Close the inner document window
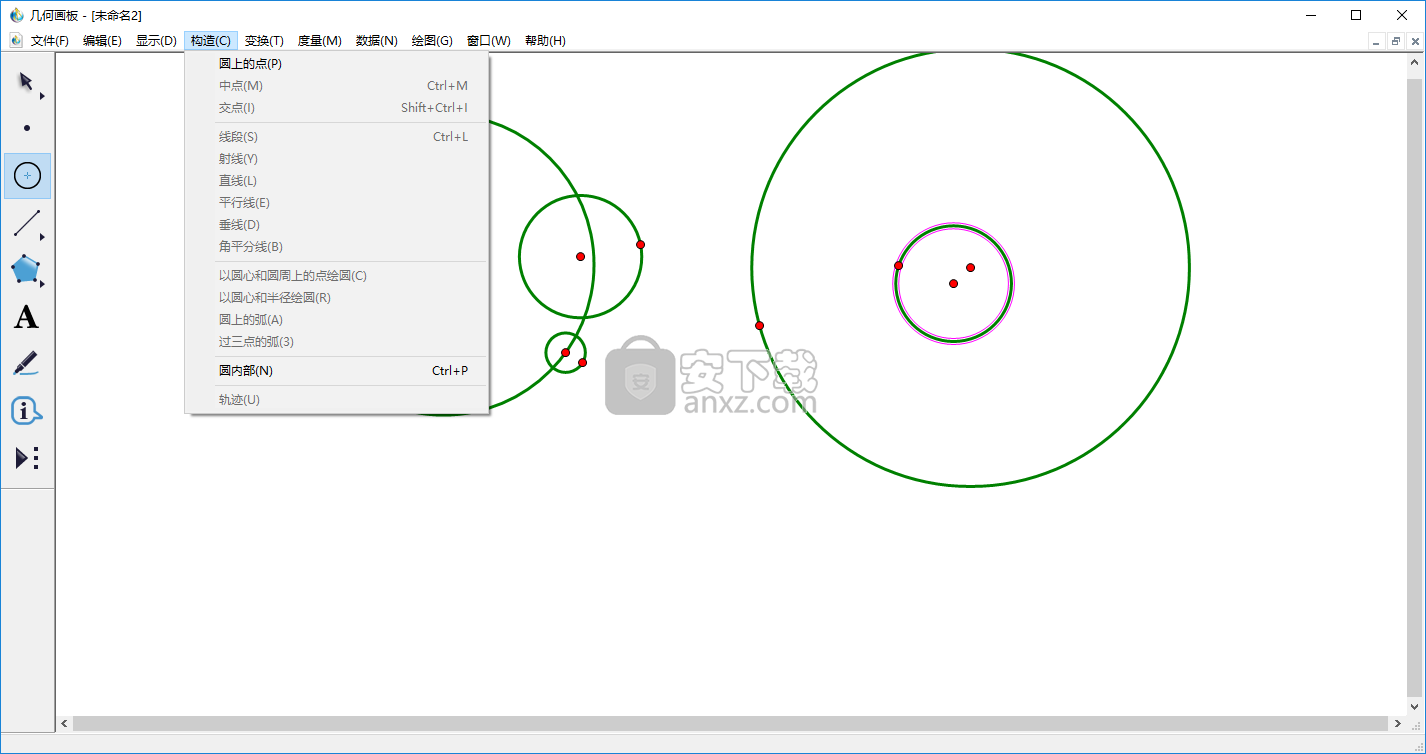This screenshot has height=754, width=1426. tap(1415, 41)
